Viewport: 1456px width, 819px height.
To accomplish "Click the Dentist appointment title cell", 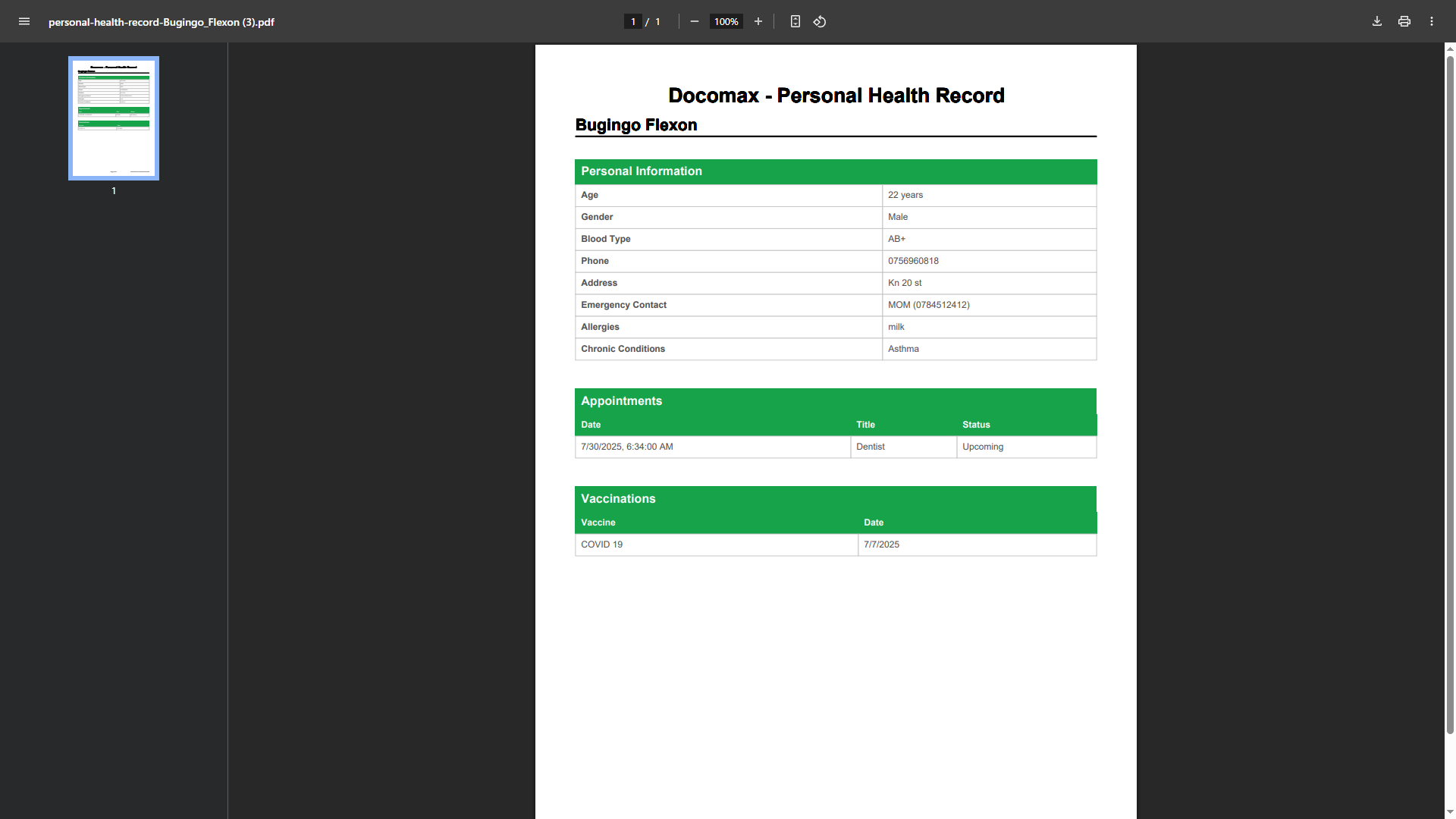I will click(871, 447).
